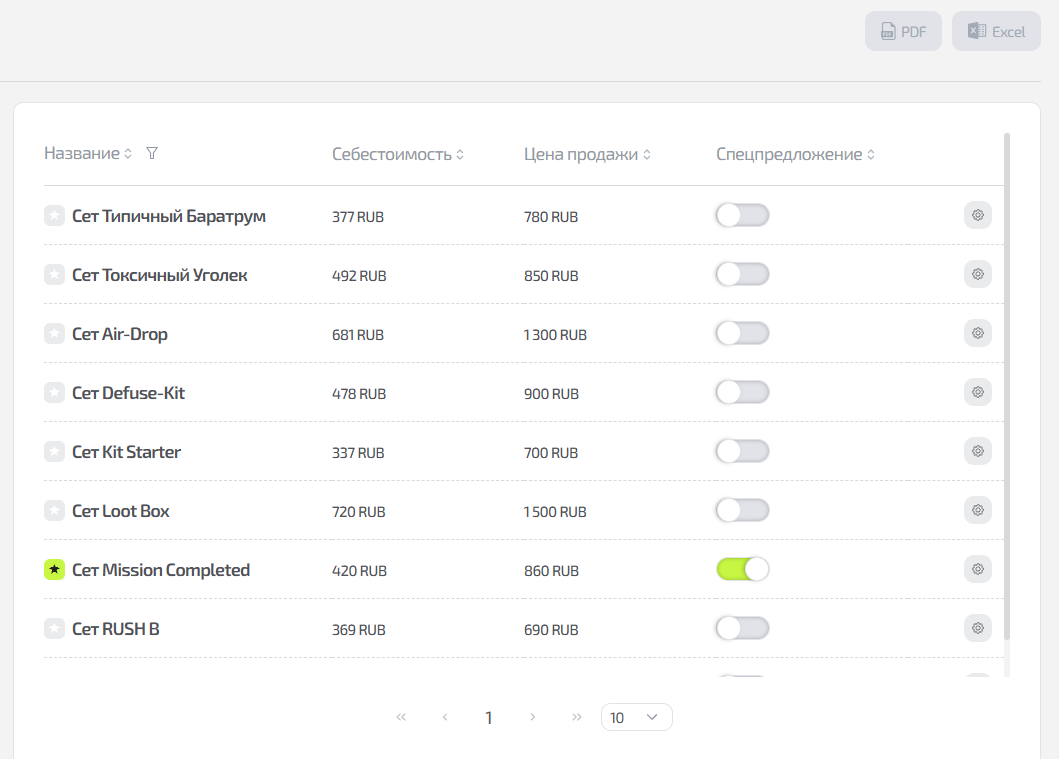Disable special offer for Сет Mission Completed
Viewport: 1059px width, 759px height.
click(x=742, y=569)
